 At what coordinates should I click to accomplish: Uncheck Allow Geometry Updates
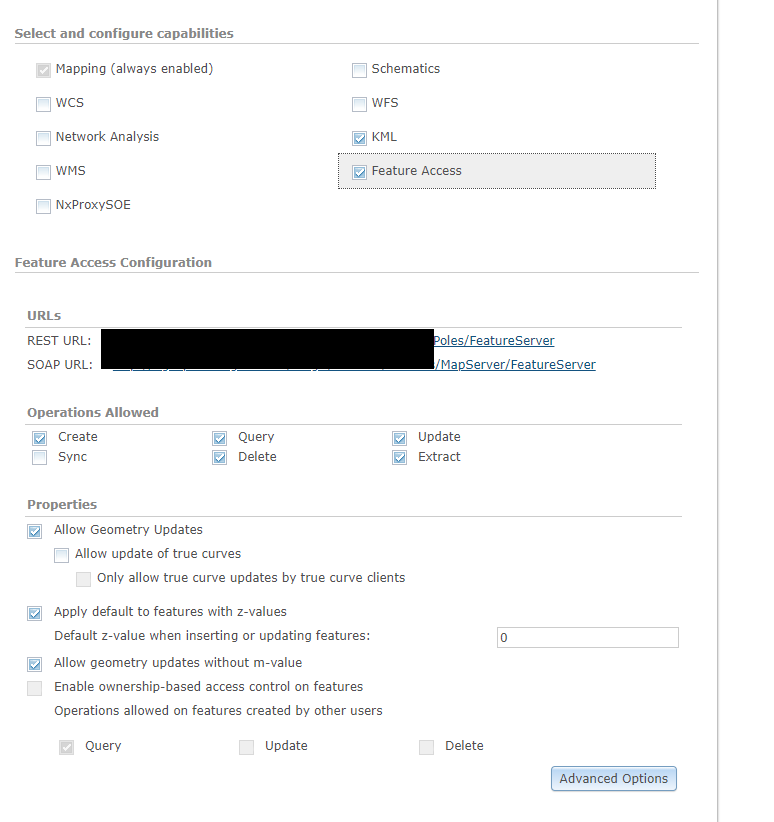[x=35, y=532]
